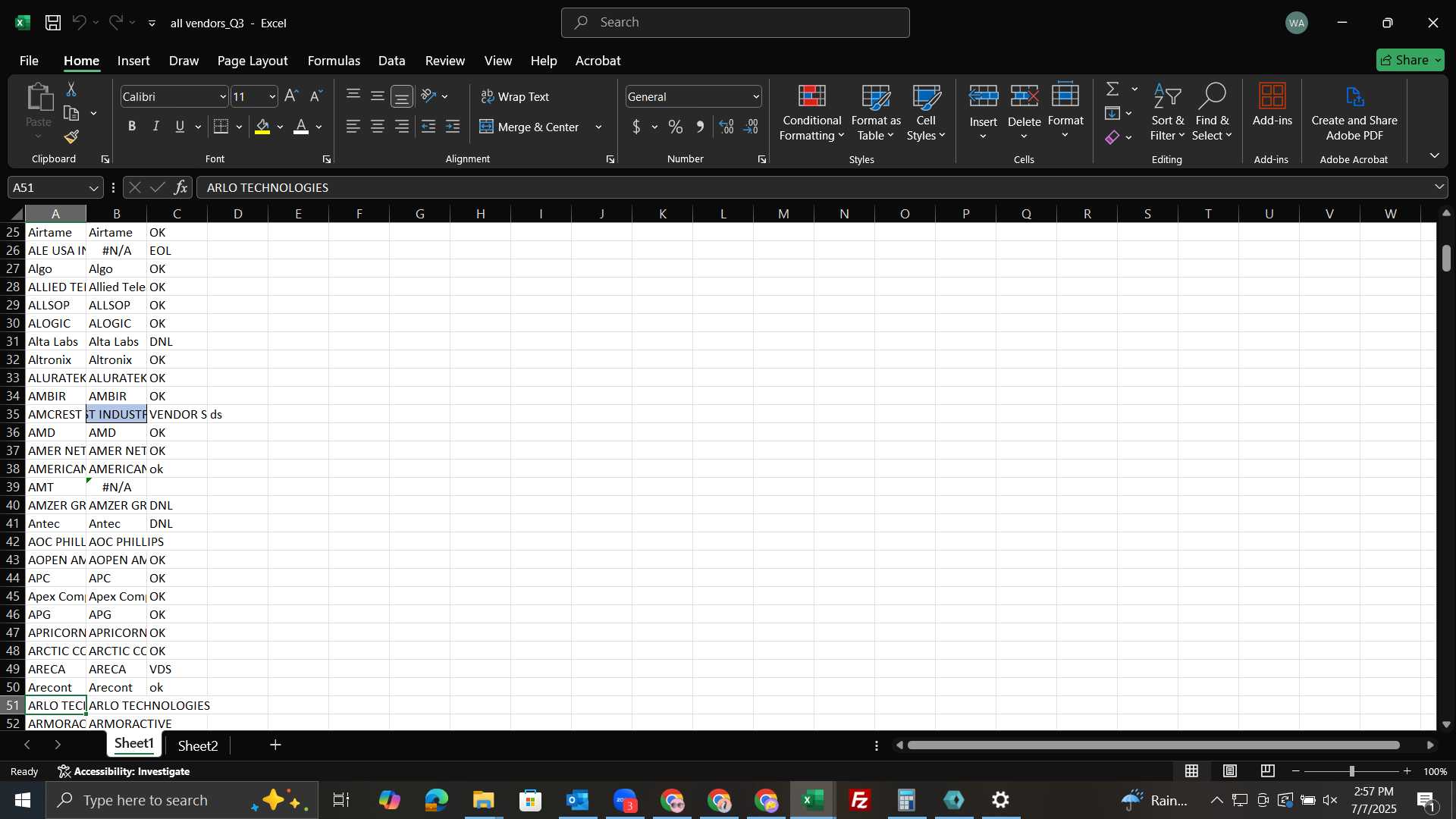Click Find & Select button
Screen dimensions: 1456x819
pos(1211,112)
